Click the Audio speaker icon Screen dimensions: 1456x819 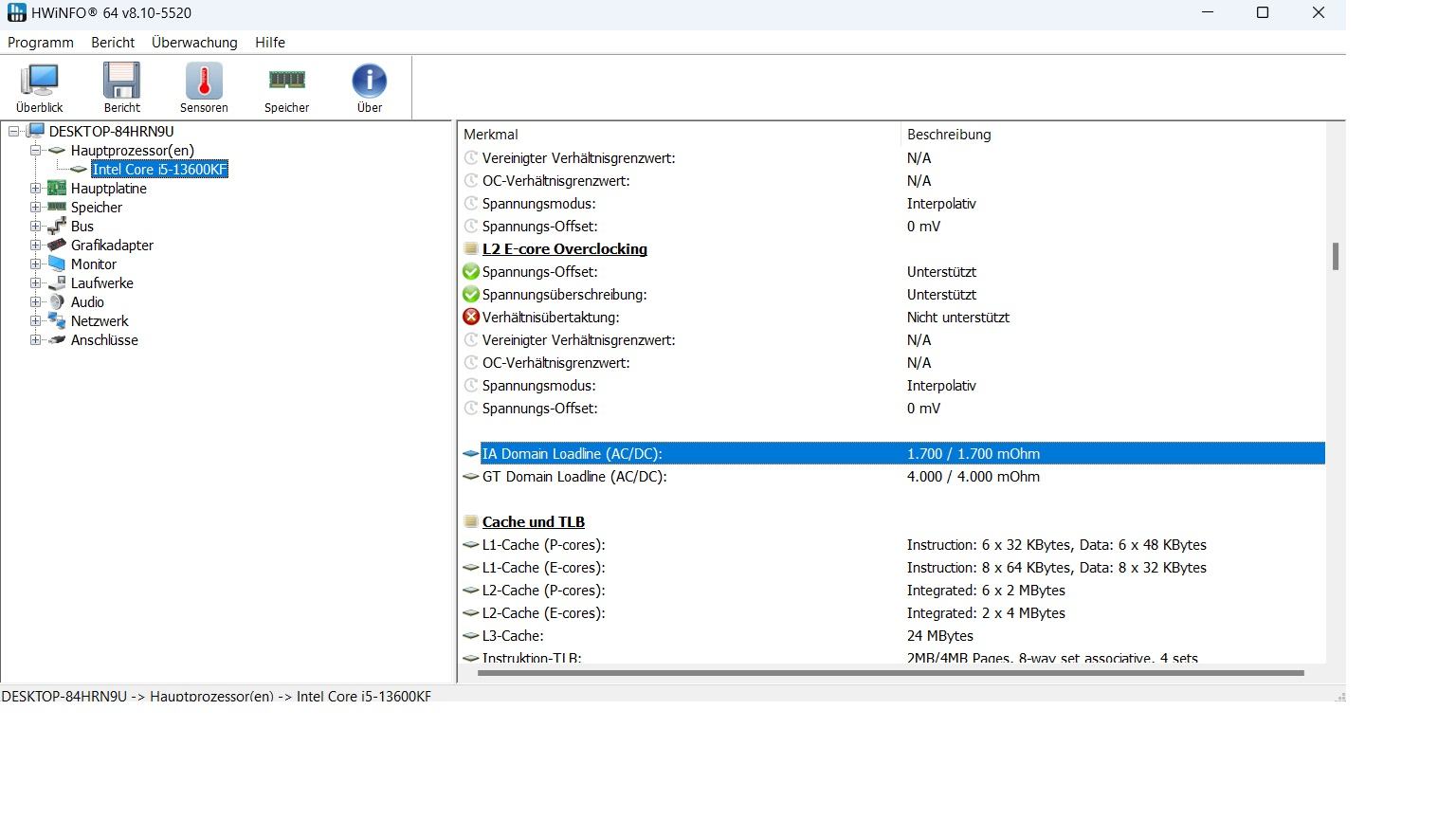coord(57,301)
